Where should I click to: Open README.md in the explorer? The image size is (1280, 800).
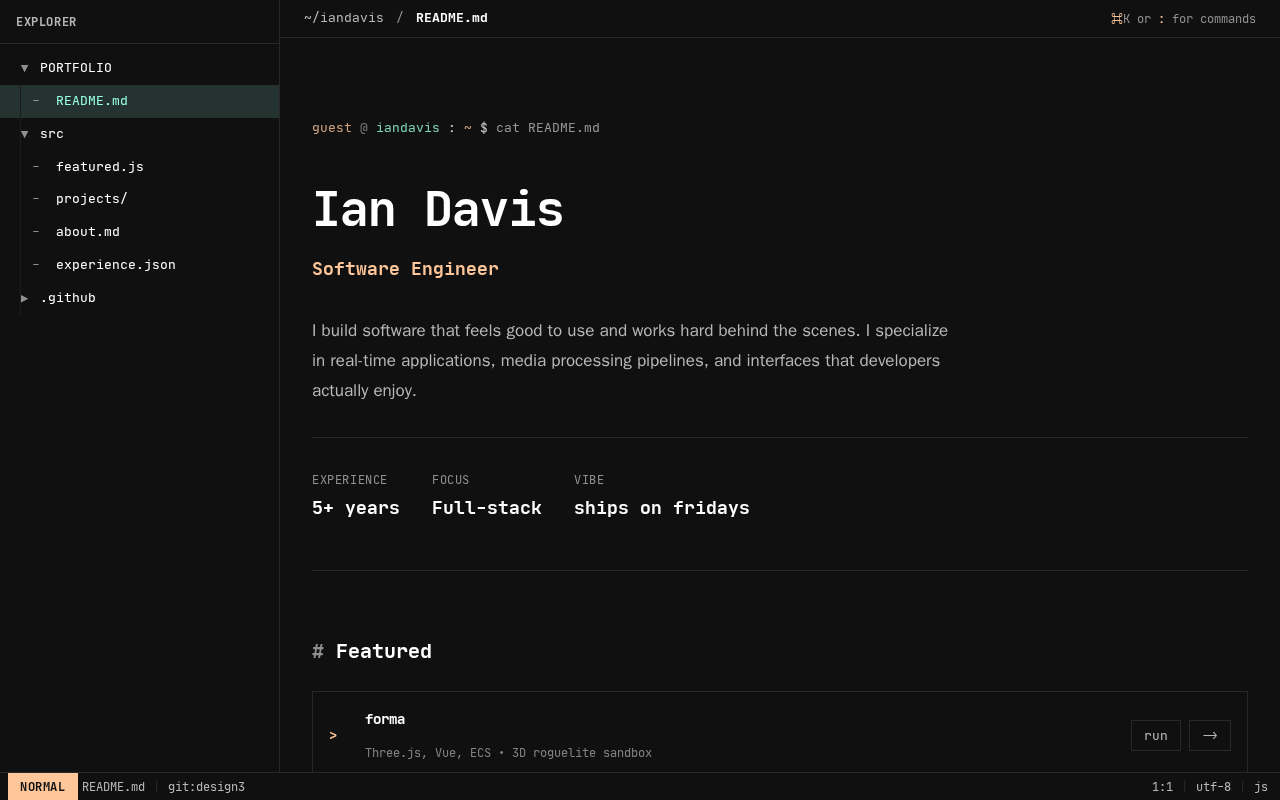coord(92,101)
